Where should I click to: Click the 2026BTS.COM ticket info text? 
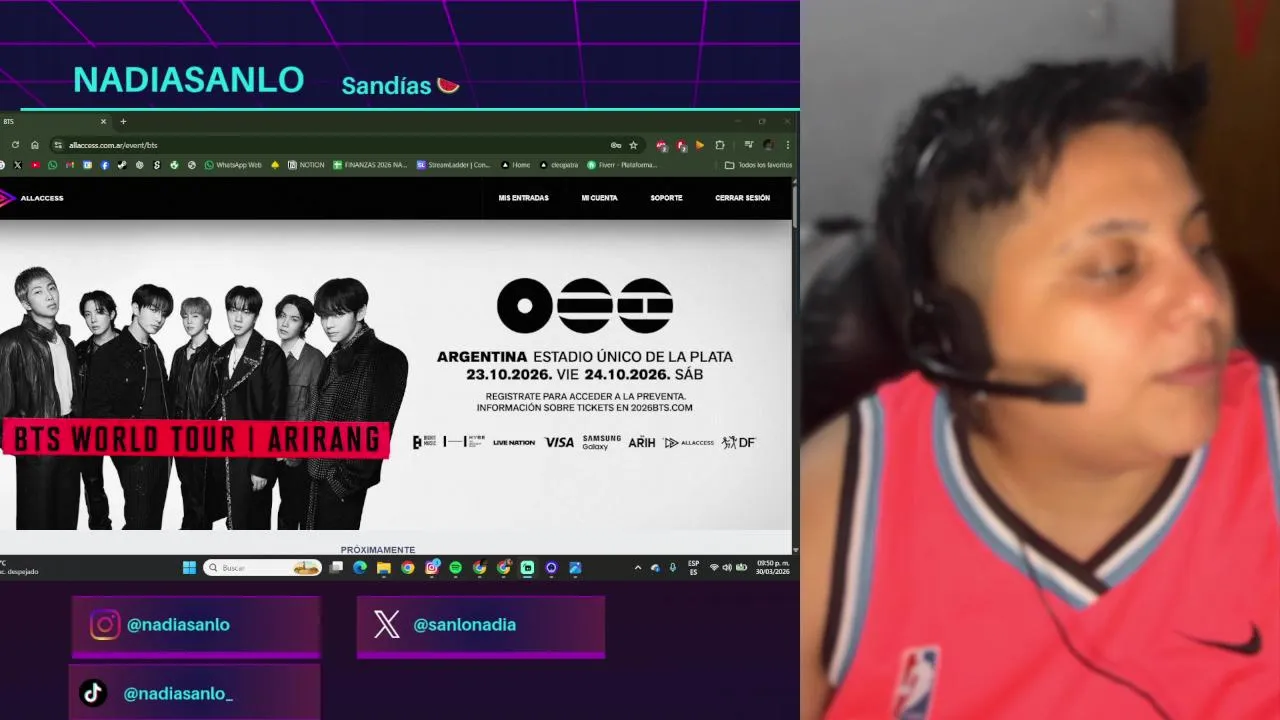click(x=584, y=408)
